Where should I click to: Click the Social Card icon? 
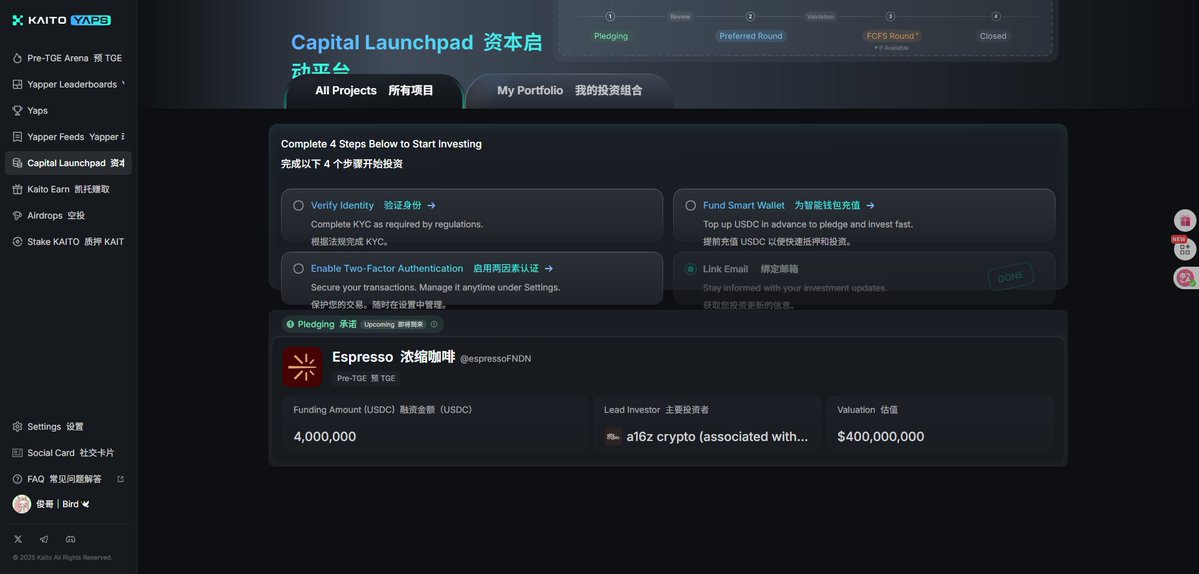[18, 452]
